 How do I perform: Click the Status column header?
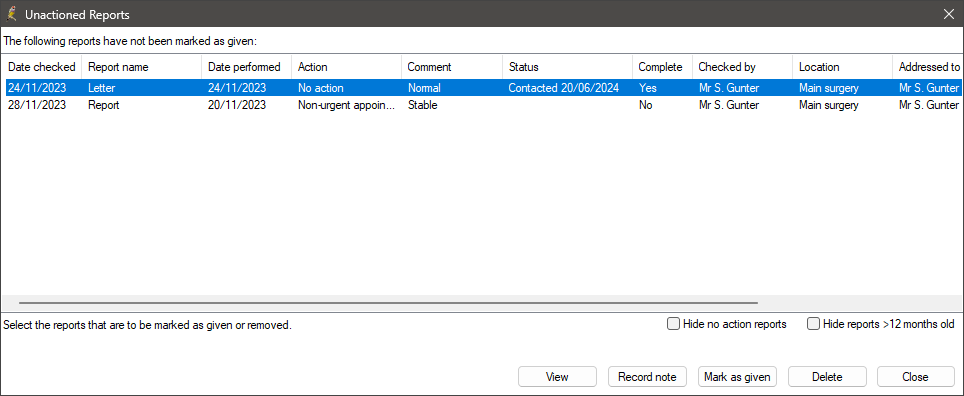(x=567, y=67)
